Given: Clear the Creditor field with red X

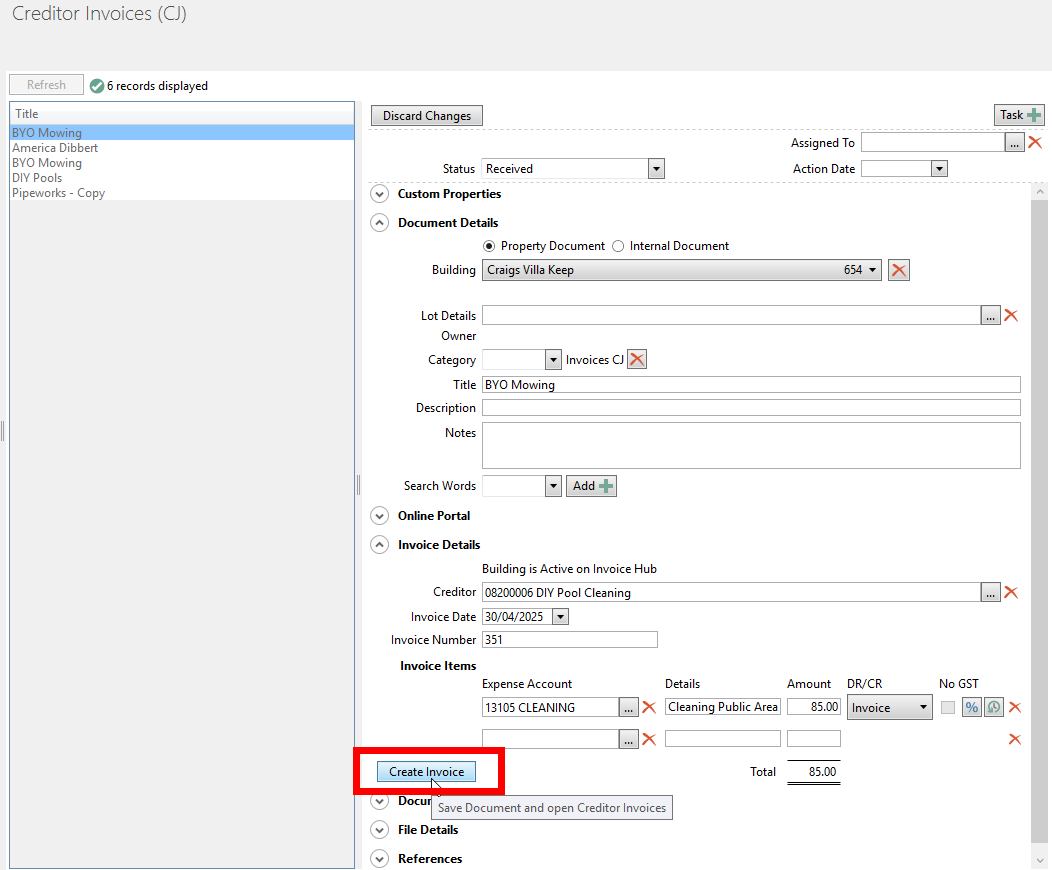Looking at the screenshot, I should (1011, 593).
